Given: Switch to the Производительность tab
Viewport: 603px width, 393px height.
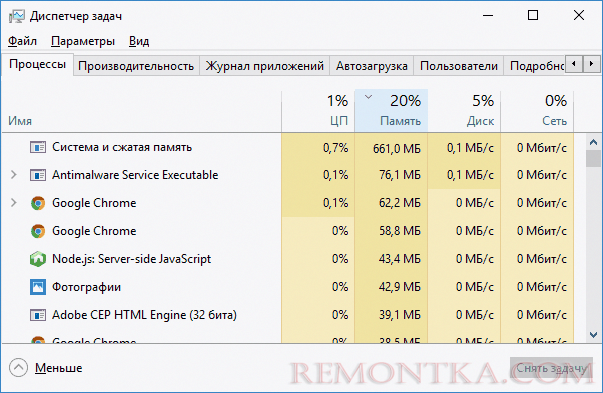Looking at the screenshot, I should tap(136, 66).
